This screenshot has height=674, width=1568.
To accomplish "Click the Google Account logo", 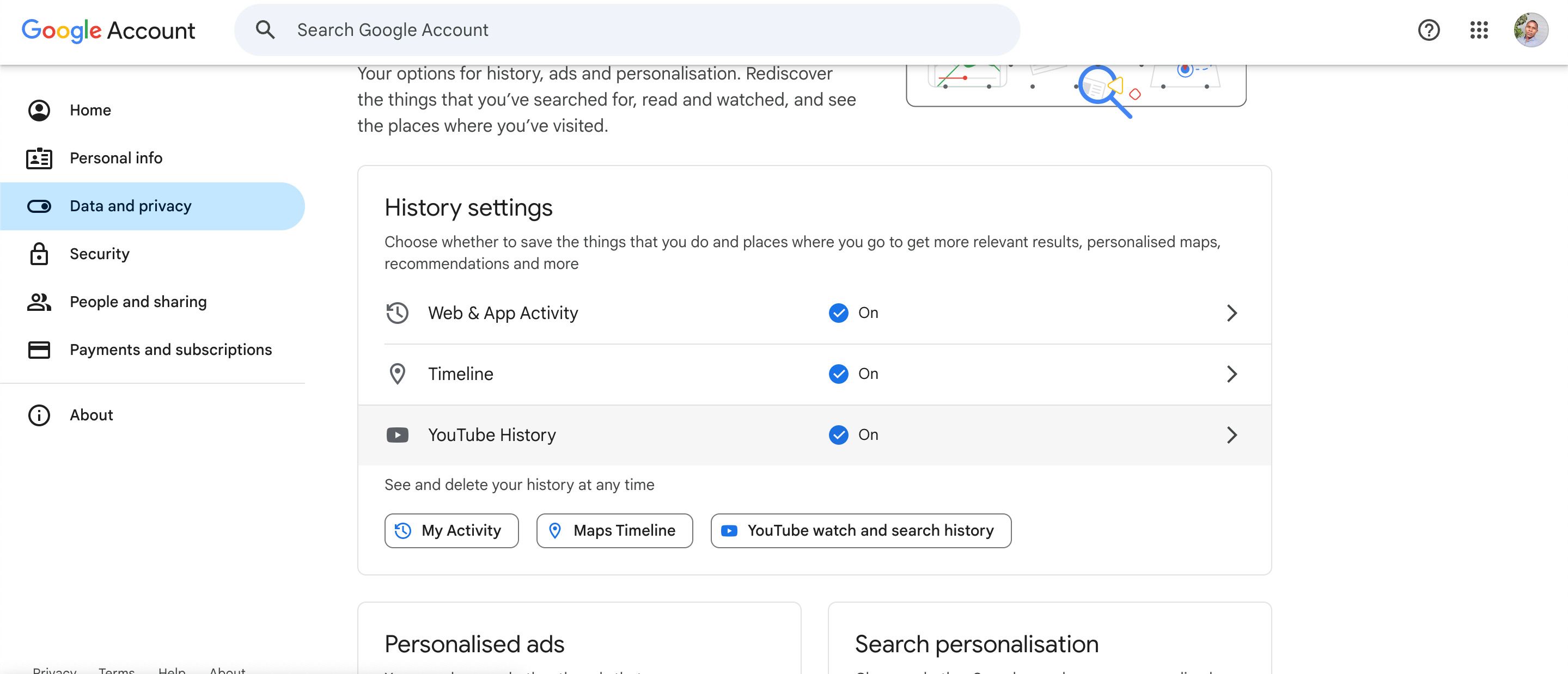I will click(x=108, y=30).
